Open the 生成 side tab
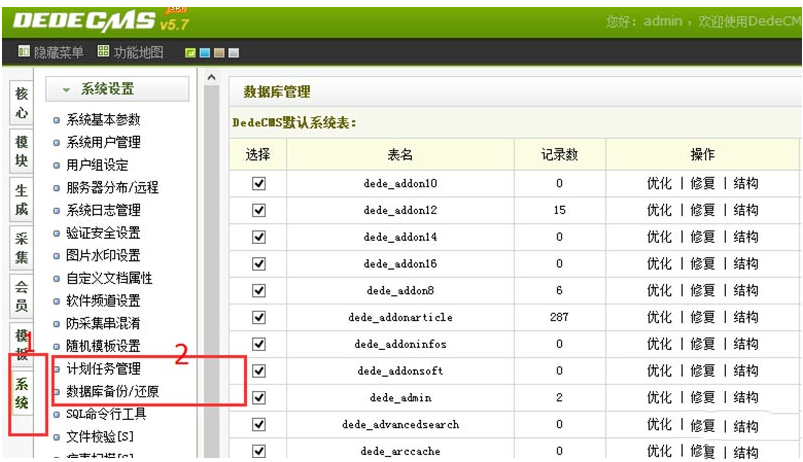Screen dimensions: 803x462 coord(22,199)
